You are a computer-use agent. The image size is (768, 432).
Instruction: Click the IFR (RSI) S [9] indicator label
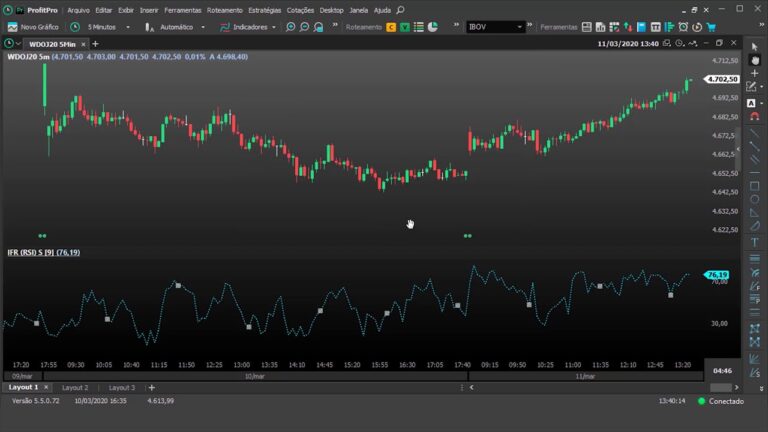(x=44, y=252)
